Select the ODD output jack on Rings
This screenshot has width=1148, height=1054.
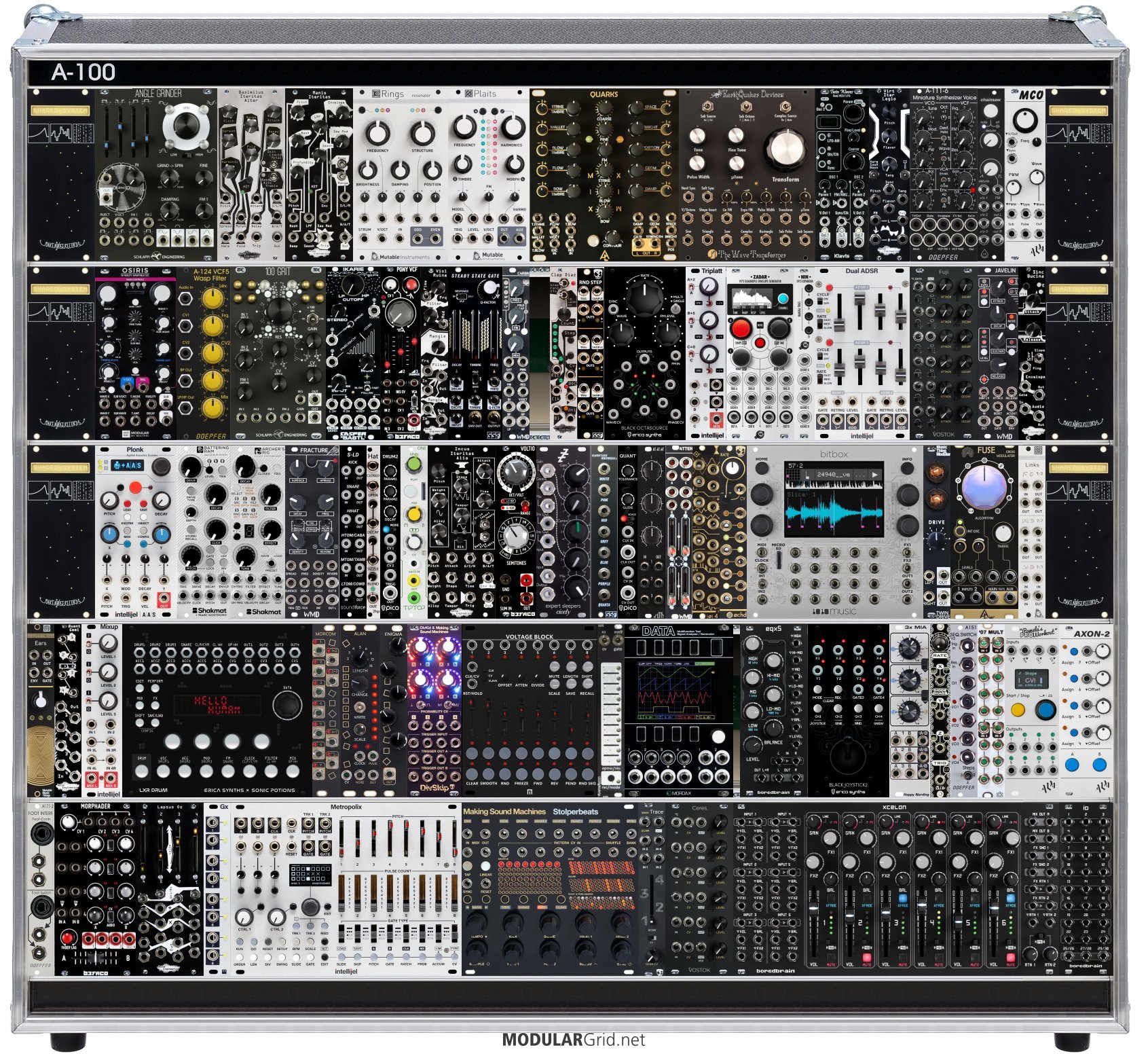pos(418,239)
